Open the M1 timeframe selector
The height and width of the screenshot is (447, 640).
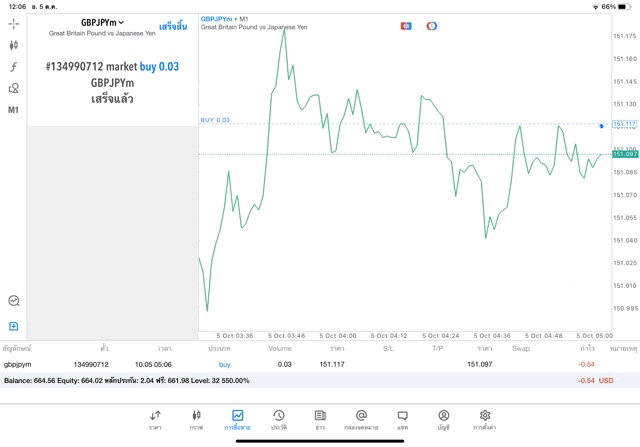[14, 110]
